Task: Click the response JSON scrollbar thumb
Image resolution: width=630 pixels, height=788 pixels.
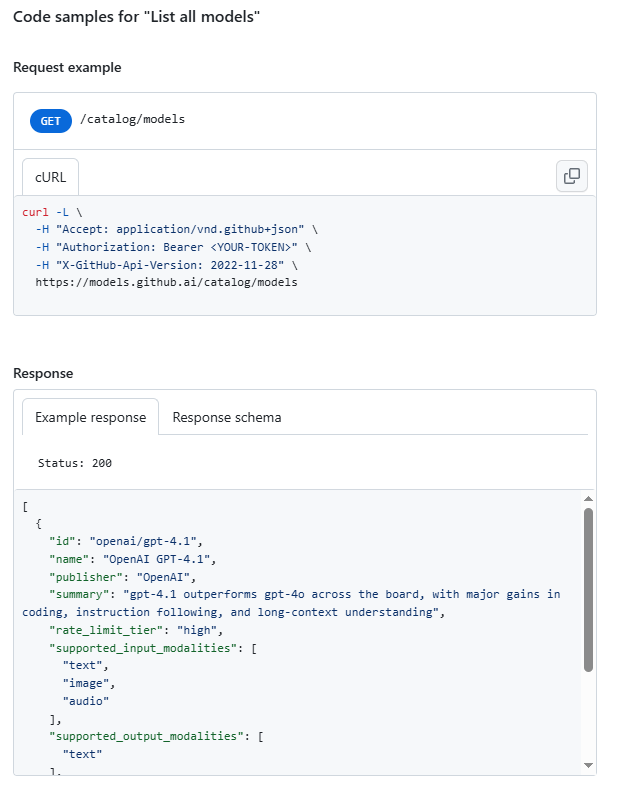Action: pyautogui.click(x=588, y=589)
